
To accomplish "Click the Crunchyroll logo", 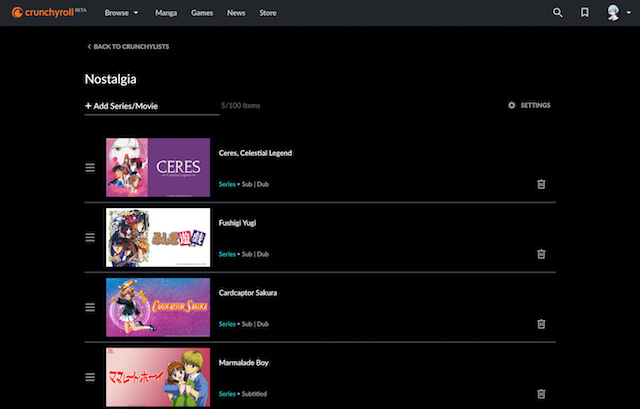I will 49,12.
